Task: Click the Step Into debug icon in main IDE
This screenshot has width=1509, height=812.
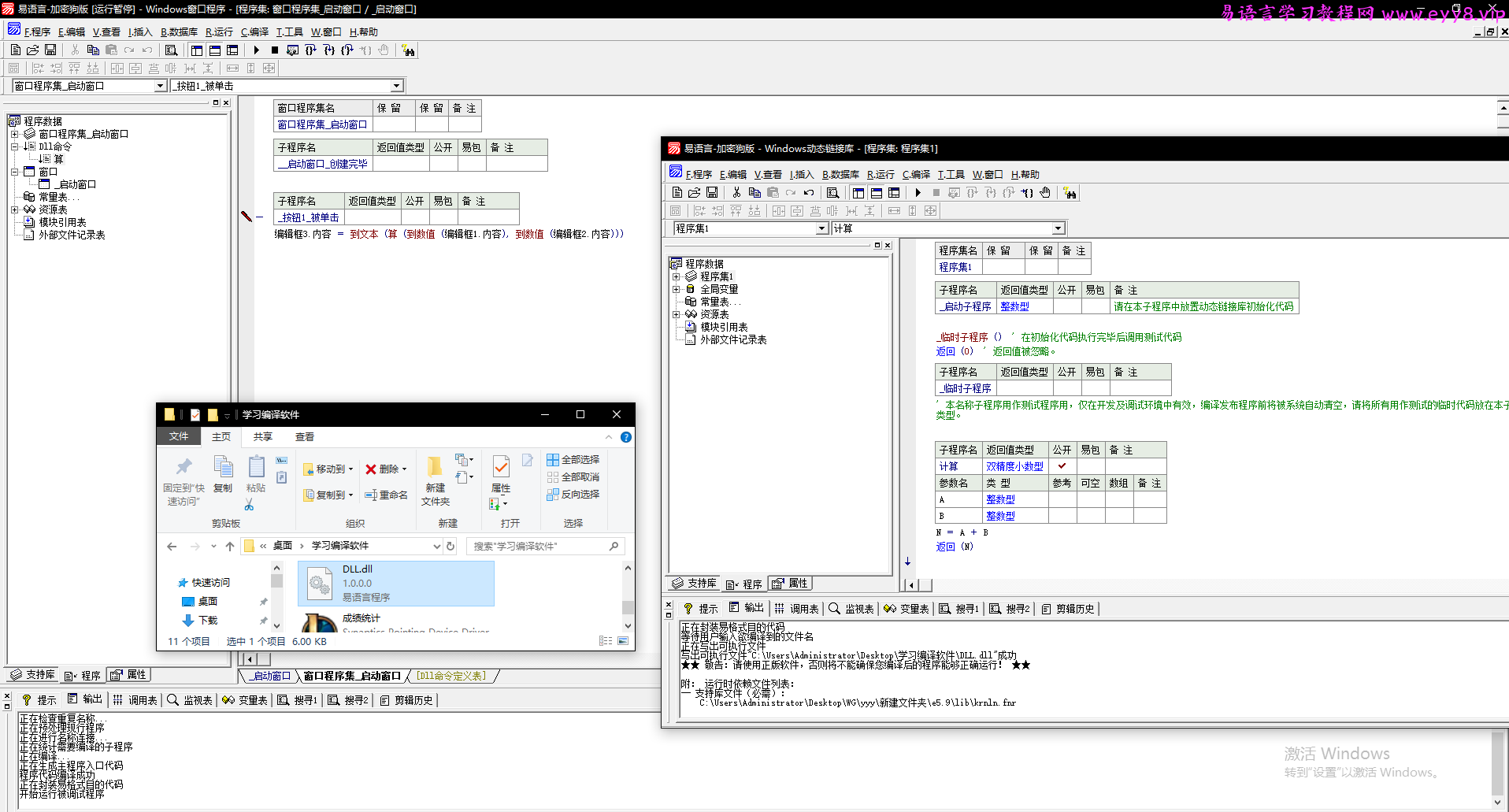Action: click(x=328, y=50)
